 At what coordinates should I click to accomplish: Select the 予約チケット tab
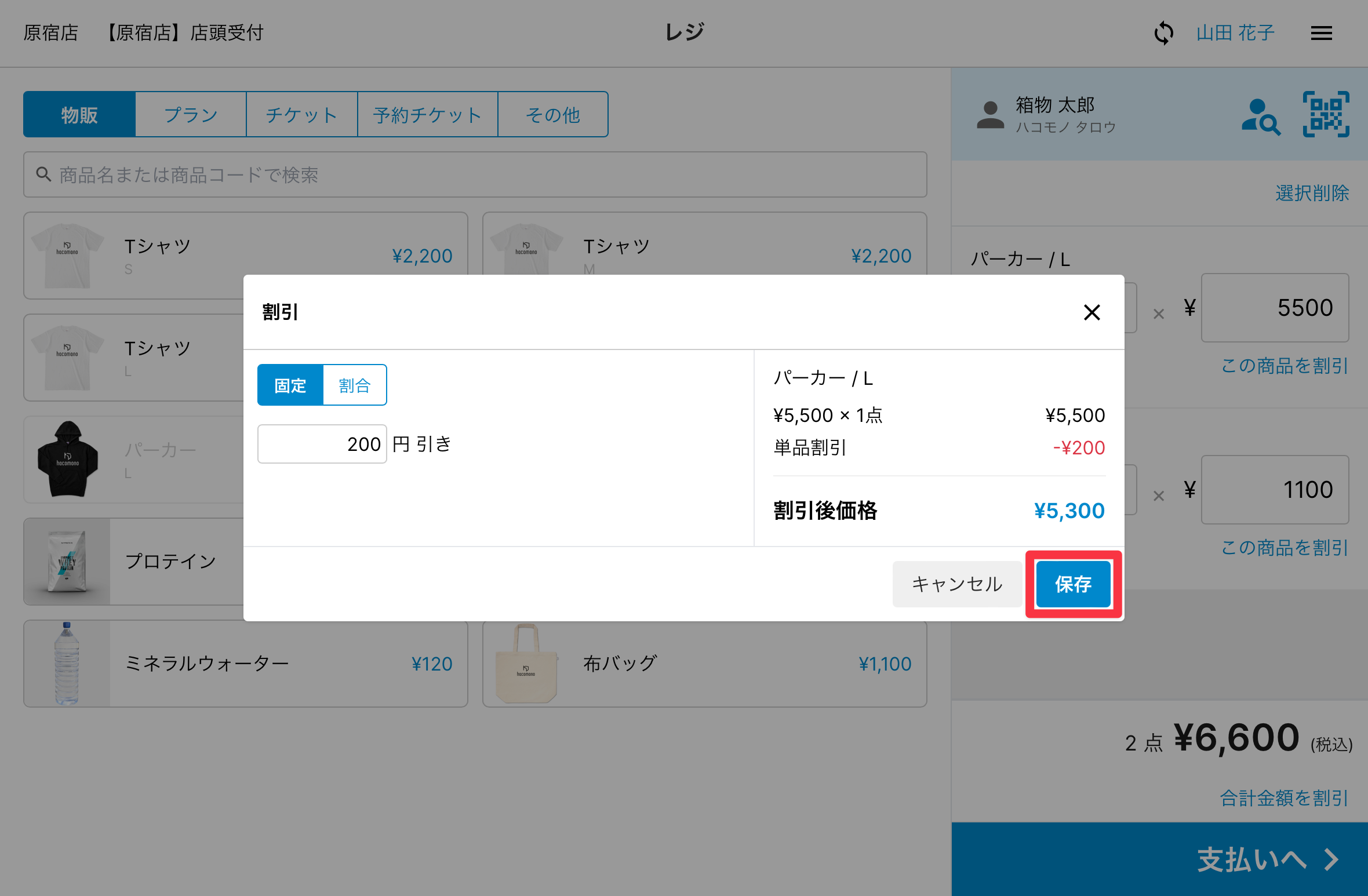pos(427,115)
